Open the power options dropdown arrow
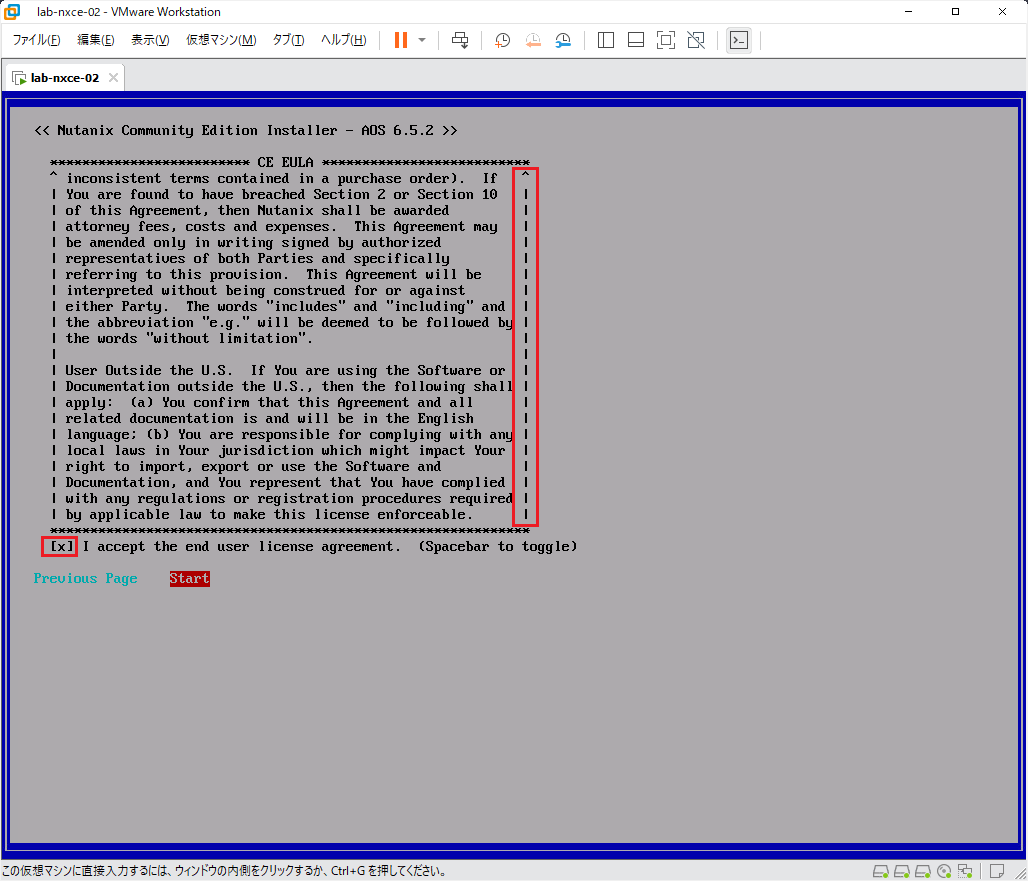This screenshot has height=881, width=1028. tap(422, 40)
